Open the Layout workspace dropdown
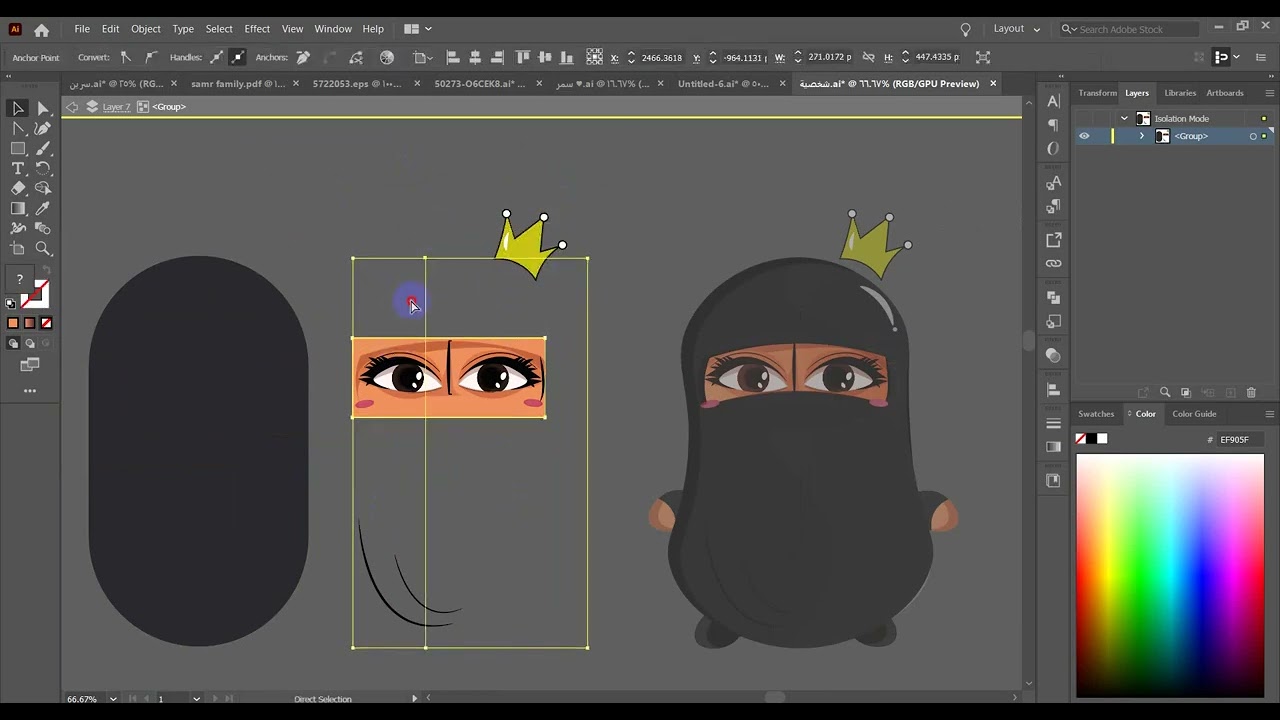This screenshot has width=1280, height=720. click(1017, 29)
